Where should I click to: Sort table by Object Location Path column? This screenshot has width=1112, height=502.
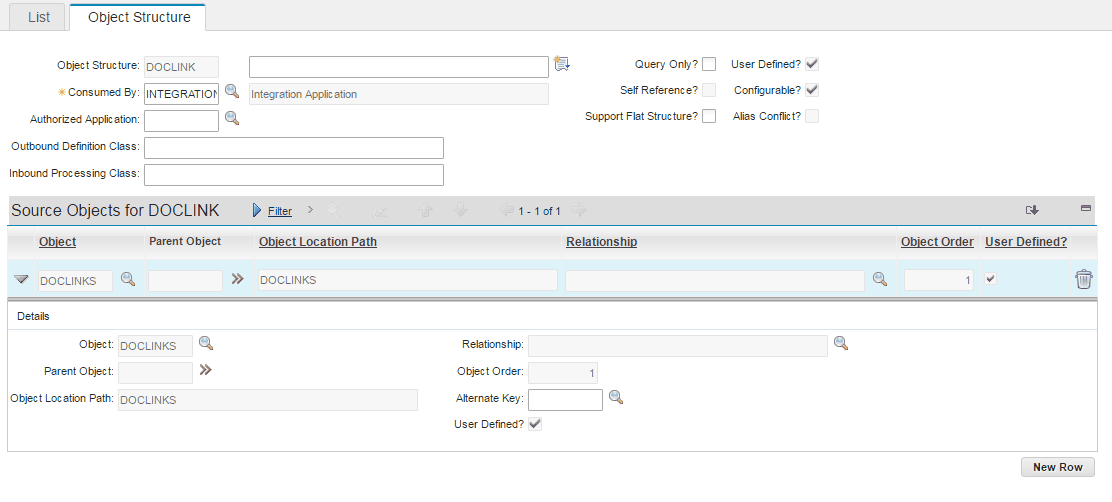(317, 242)
